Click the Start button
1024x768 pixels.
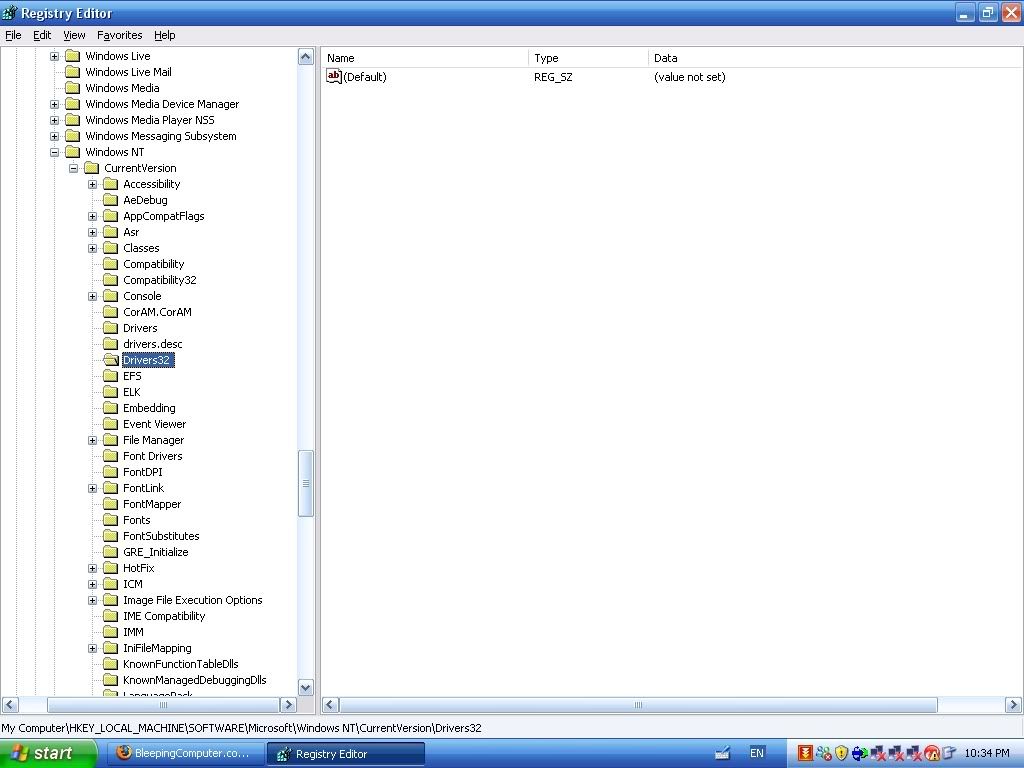pyautogui.click(x=48, y=753)
